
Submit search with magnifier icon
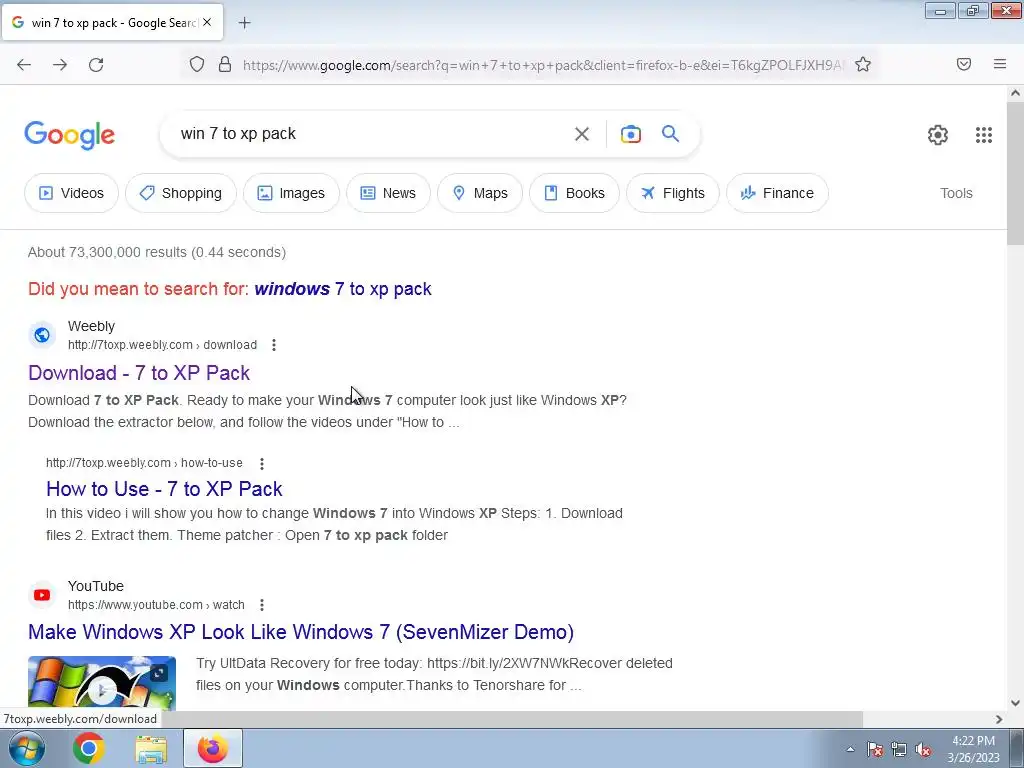coord(671,134)
